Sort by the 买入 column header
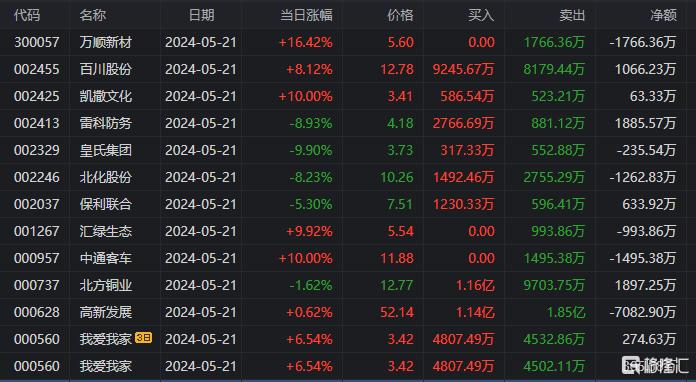This screenshot has width=696, height=382. click(481, 15)
